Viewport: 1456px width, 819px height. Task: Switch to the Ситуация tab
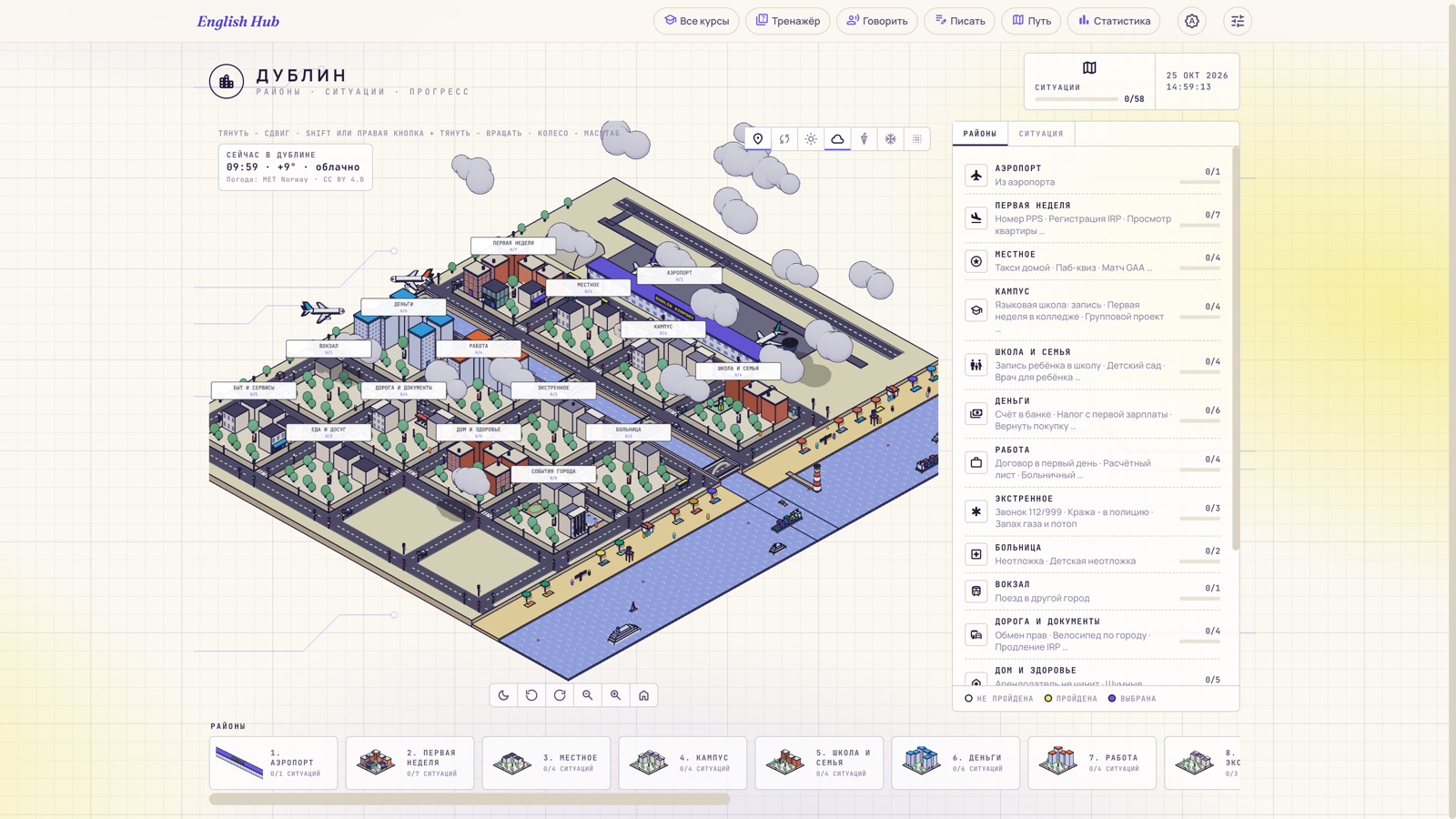pyautogui.click(x=1041, y=134)
